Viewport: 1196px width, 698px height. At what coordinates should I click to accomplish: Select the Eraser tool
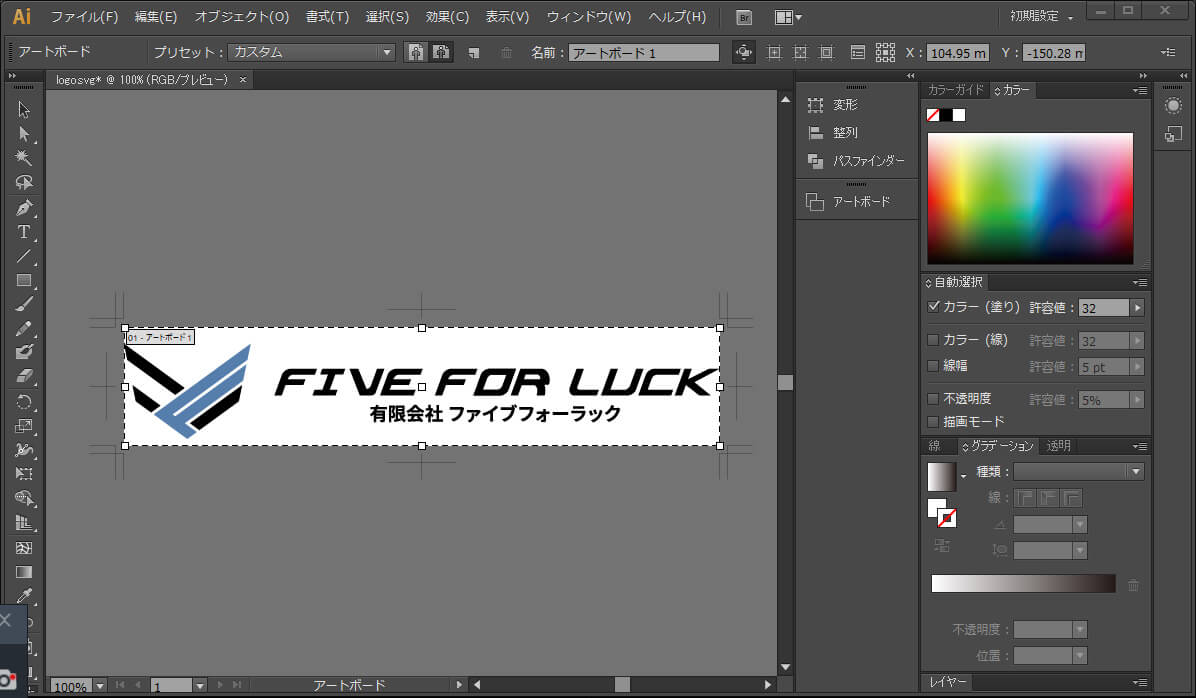[x=24, y=377]
